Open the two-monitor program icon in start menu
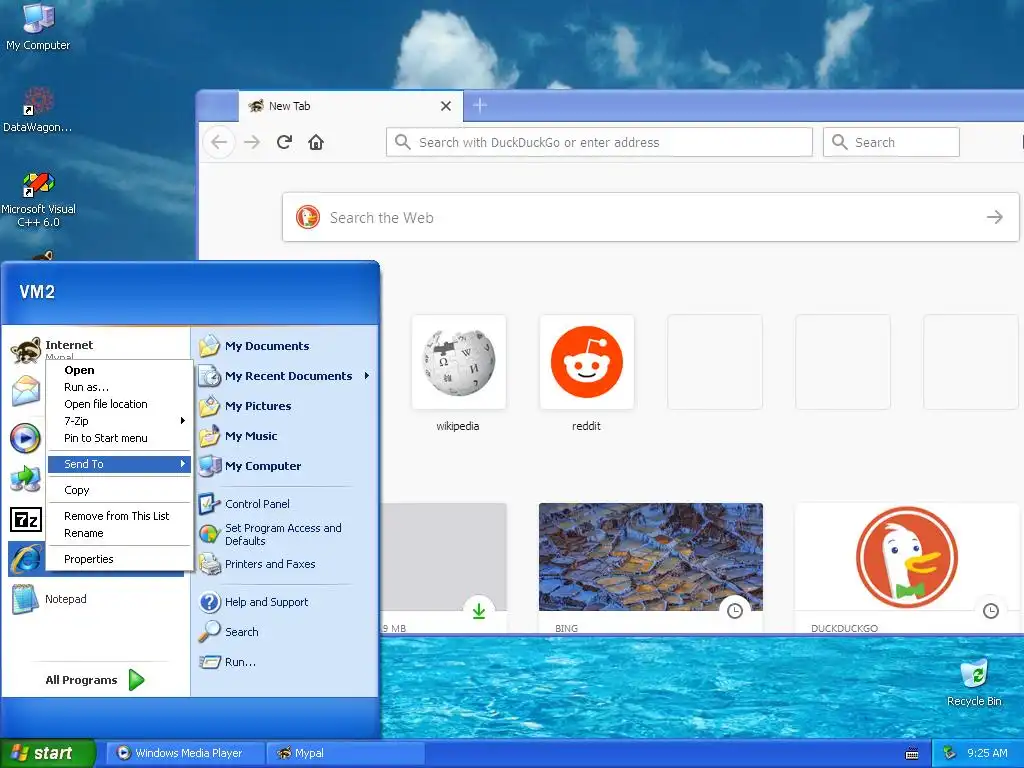The width and height of the screenshot is (1024, 768). click(x=25, y=479)
